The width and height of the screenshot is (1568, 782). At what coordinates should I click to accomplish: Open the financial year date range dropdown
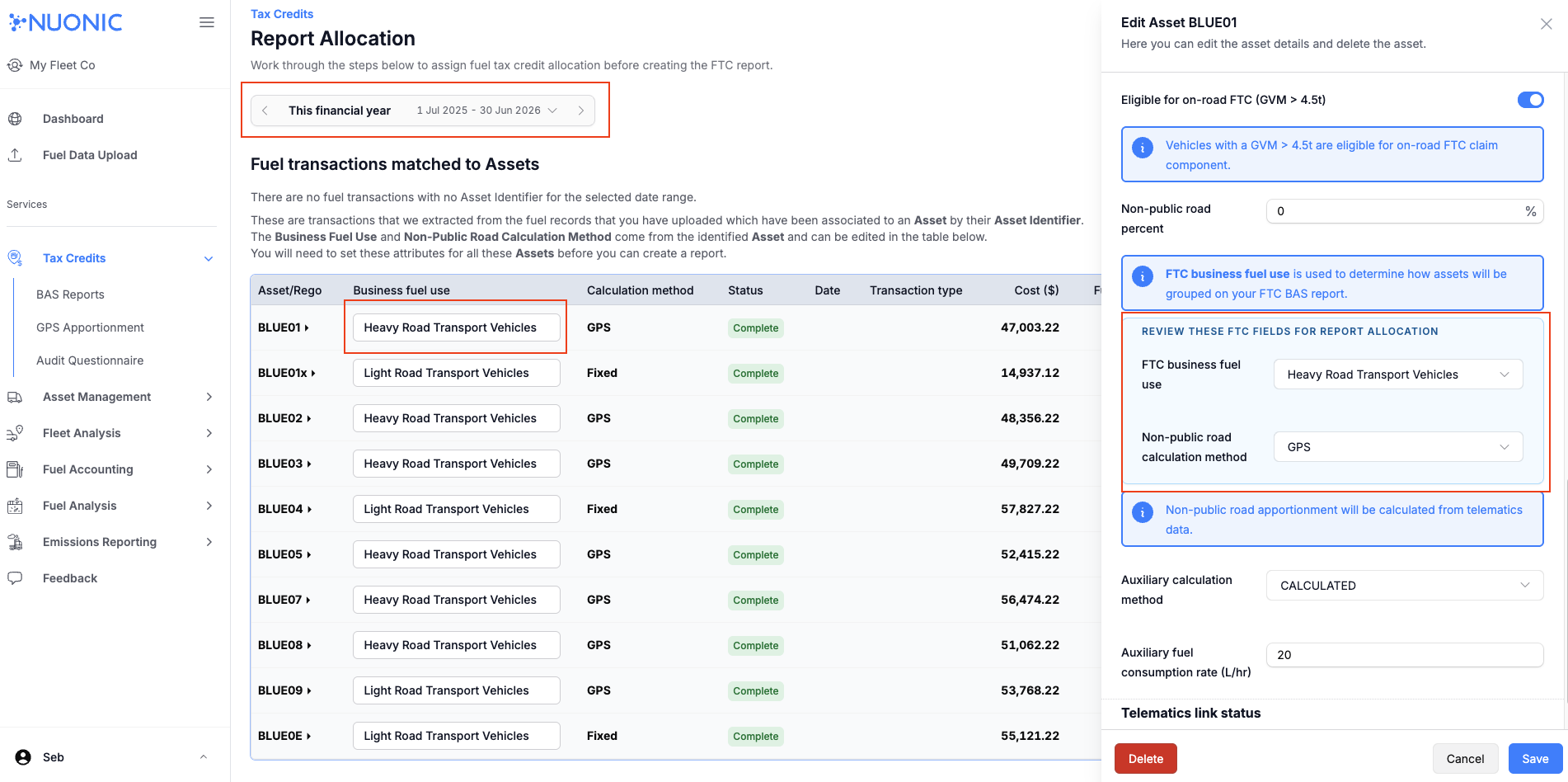[x=487, y=111]
